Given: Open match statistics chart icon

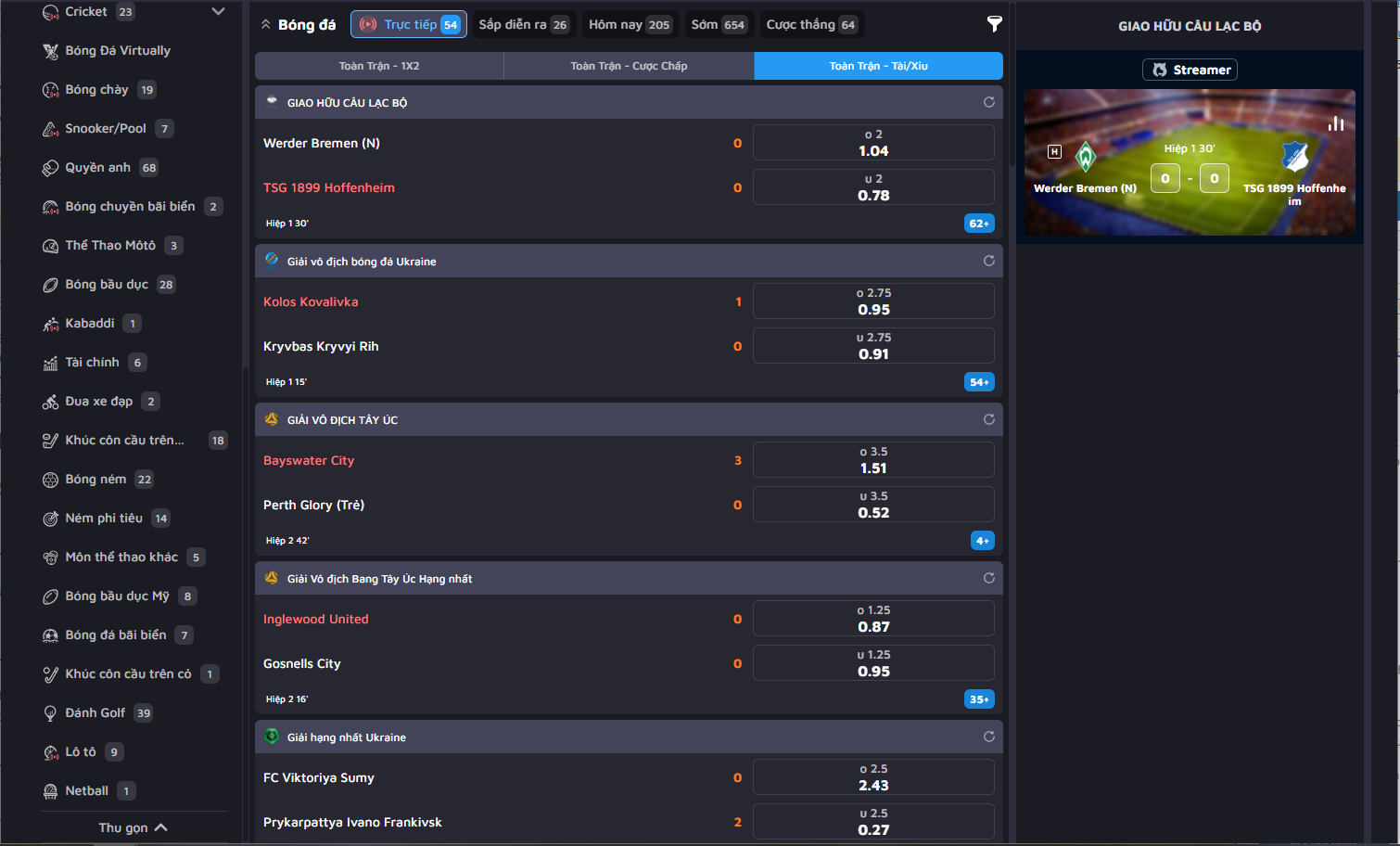Looking at the screenshot, I should pos(1335,123).
